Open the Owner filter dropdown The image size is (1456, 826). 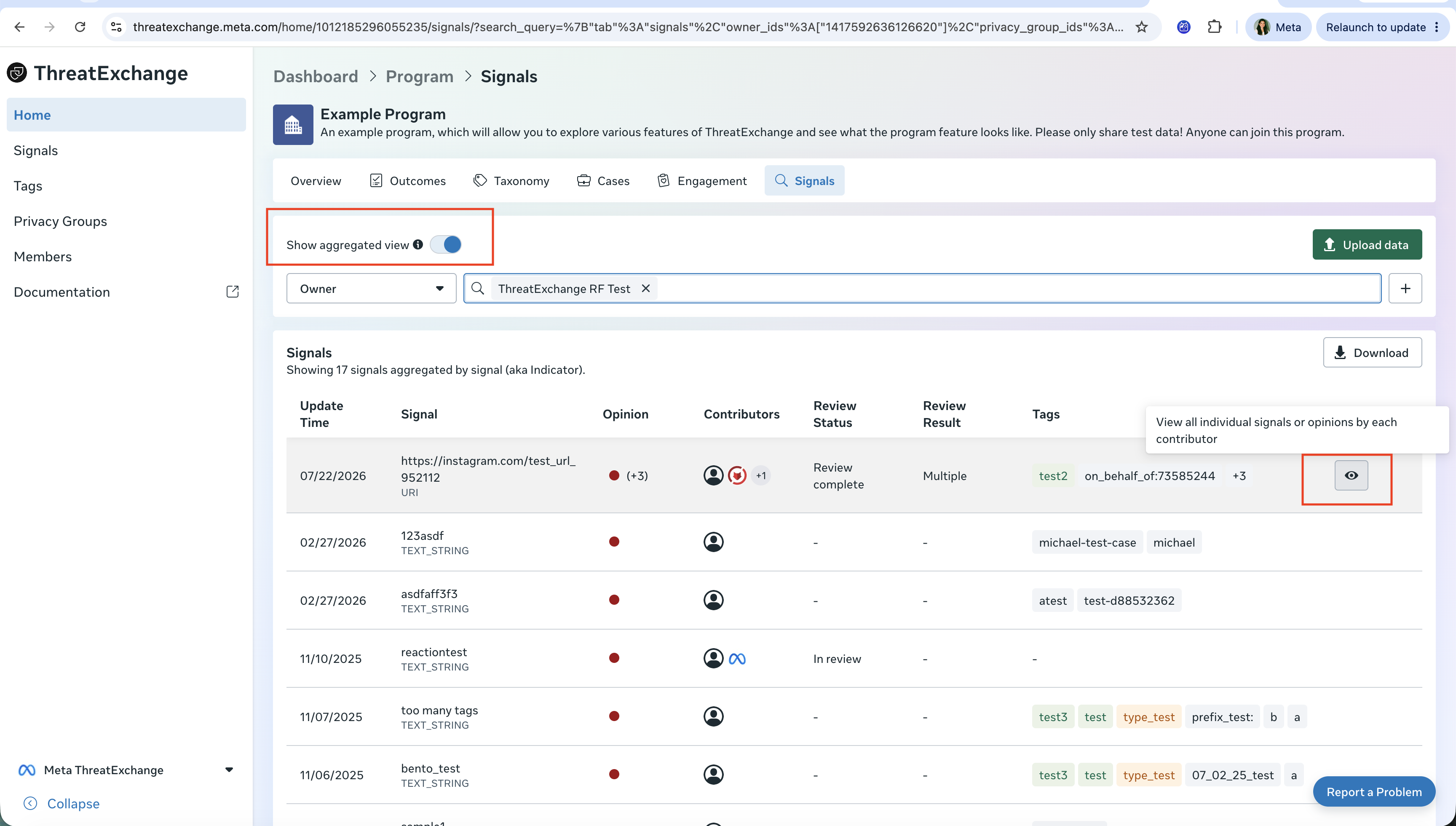point(371,288)
